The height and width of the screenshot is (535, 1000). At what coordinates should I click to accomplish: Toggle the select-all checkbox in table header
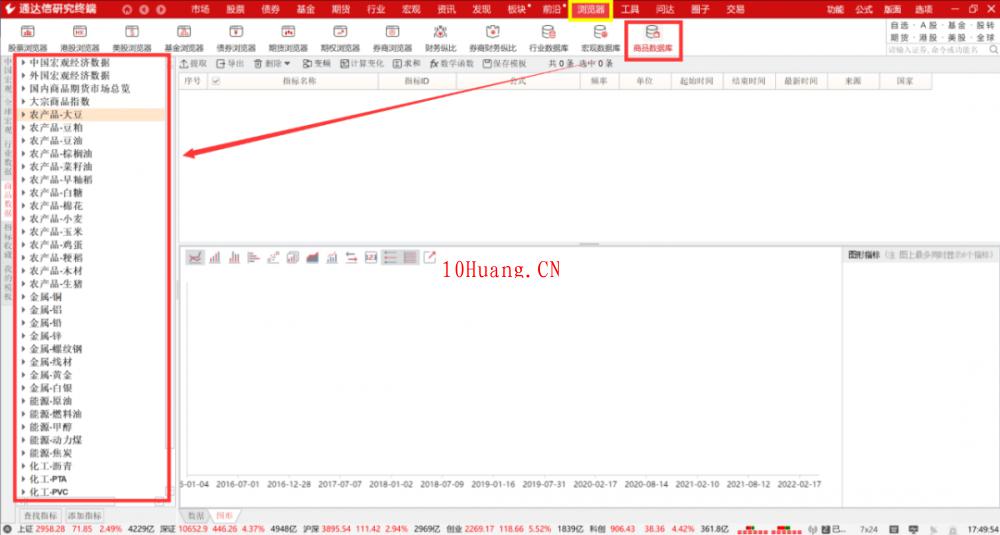pyautogui.click(x=216, y=81)
